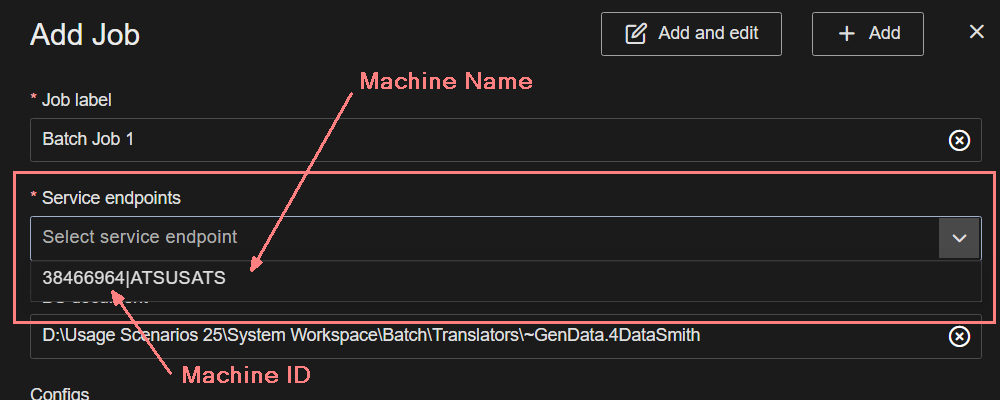
Task: Click the "Machine Name" annotation text
Action: click(446, 82)
